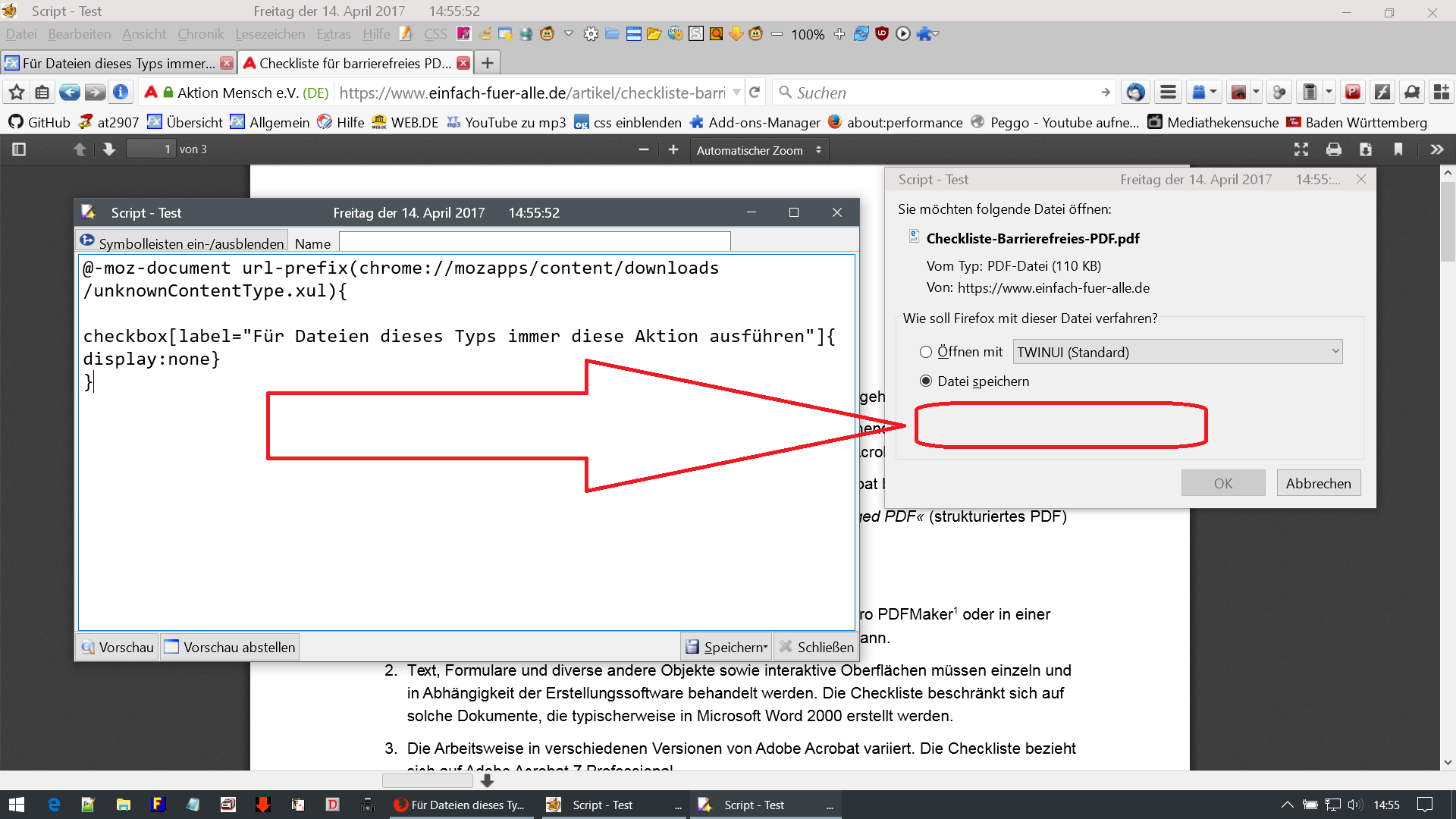Open the TWINUI (Standard) application dropdown
This screenshot has width=1456, height=819.
[1177, 352]
